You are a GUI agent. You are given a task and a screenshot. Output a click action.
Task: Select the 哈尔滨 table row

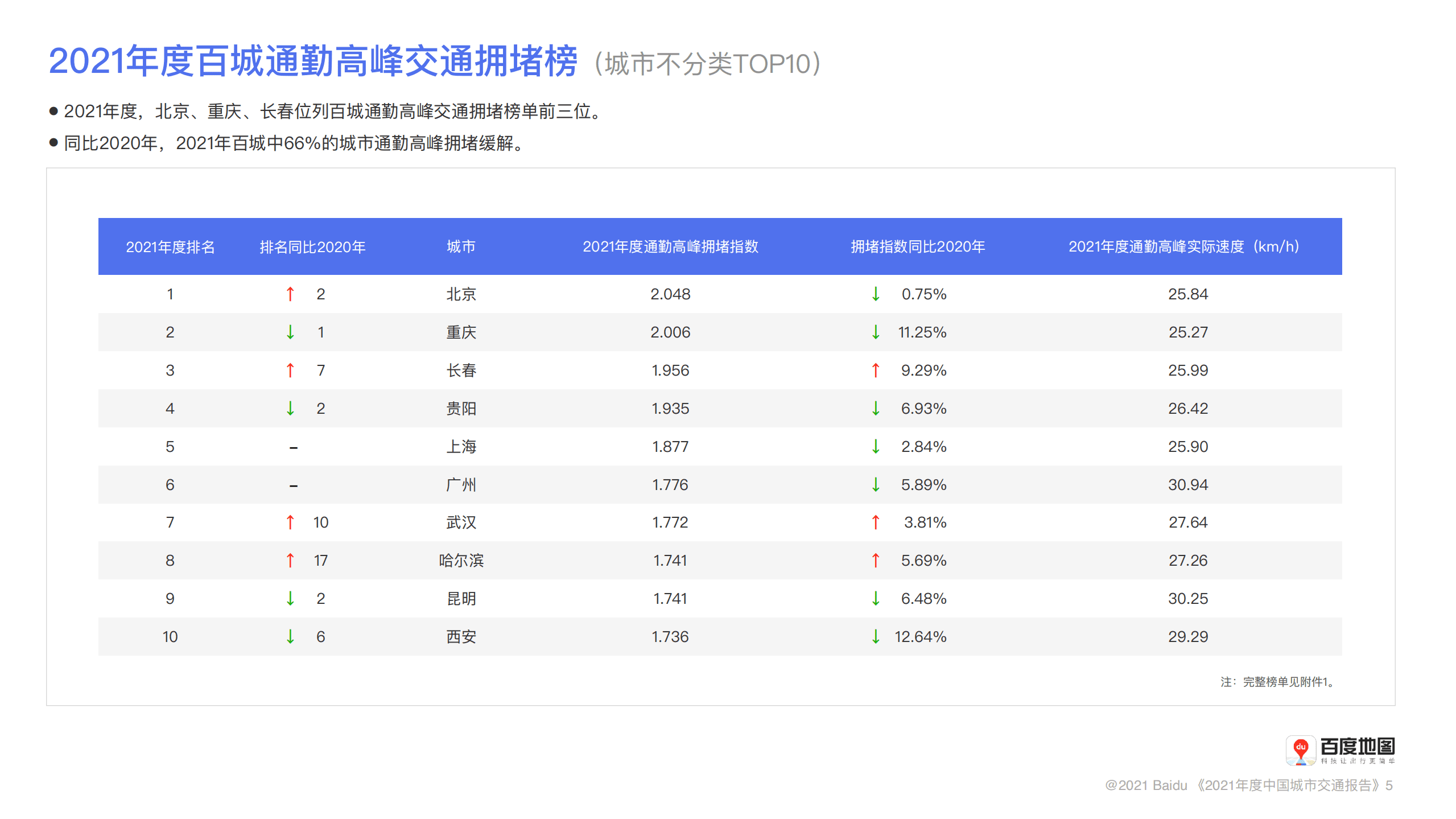[x=728, y=560]
